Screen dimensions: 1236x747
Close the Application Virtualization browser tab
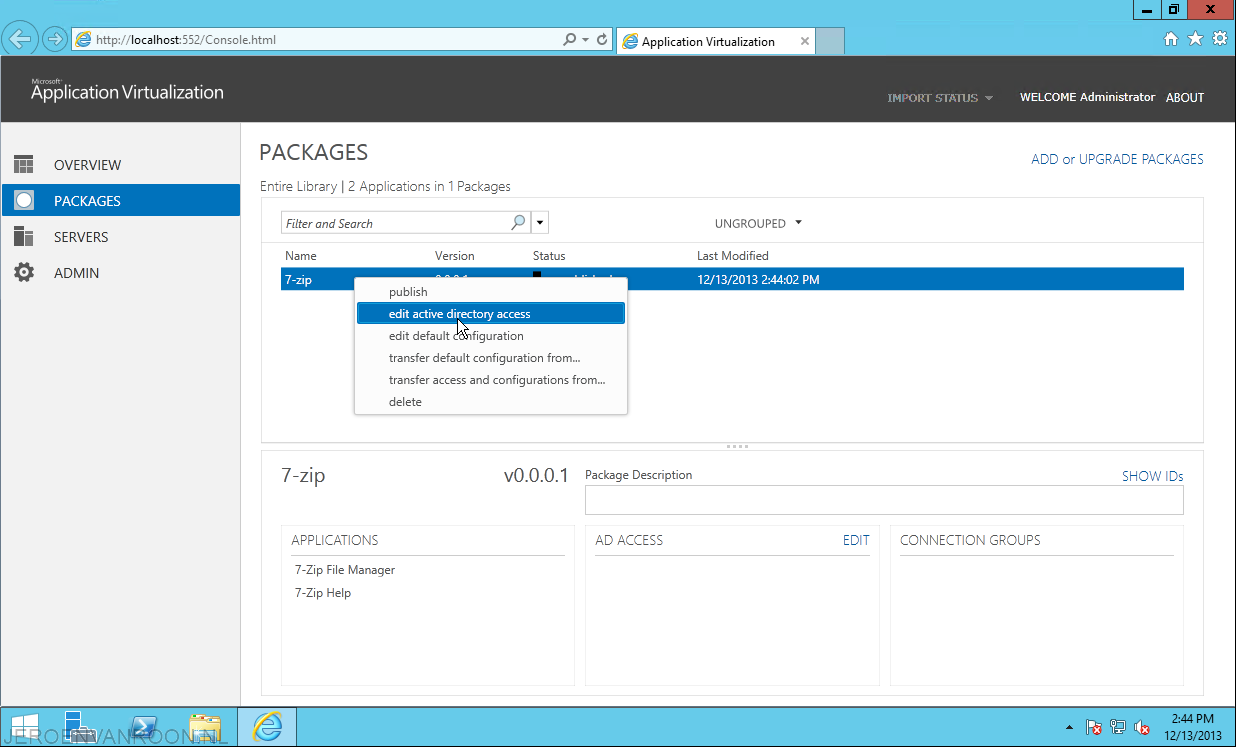[x=804, y=41]
